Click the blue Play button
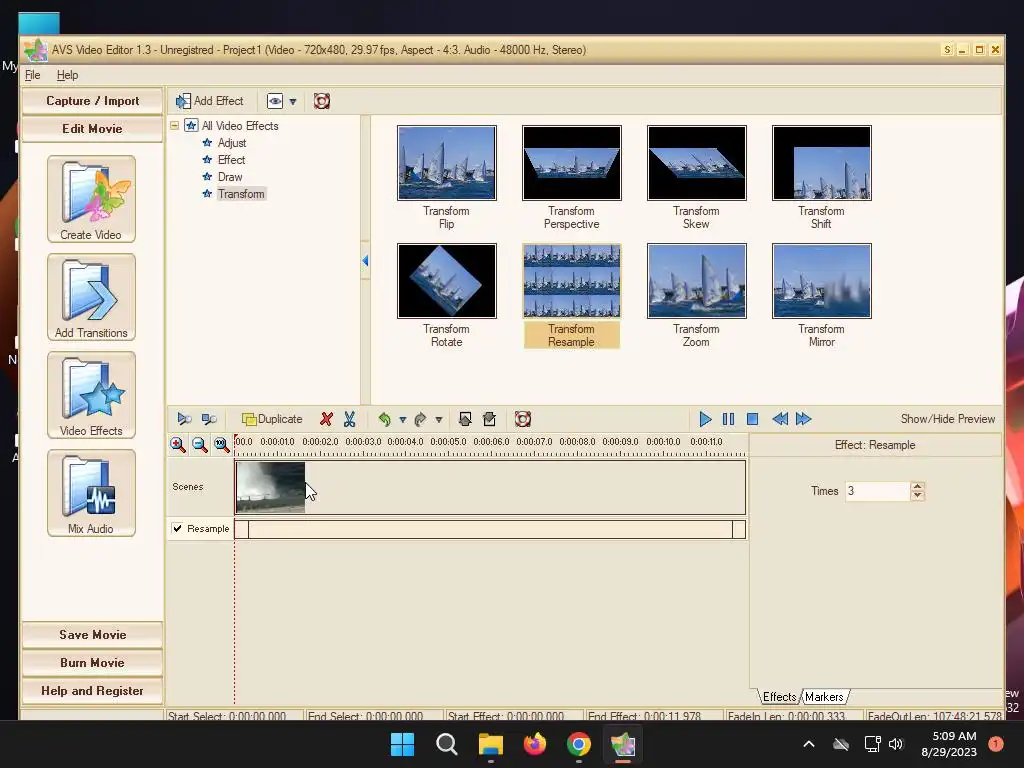Viewport: 1024px width, 768px height. coord(705,419)
